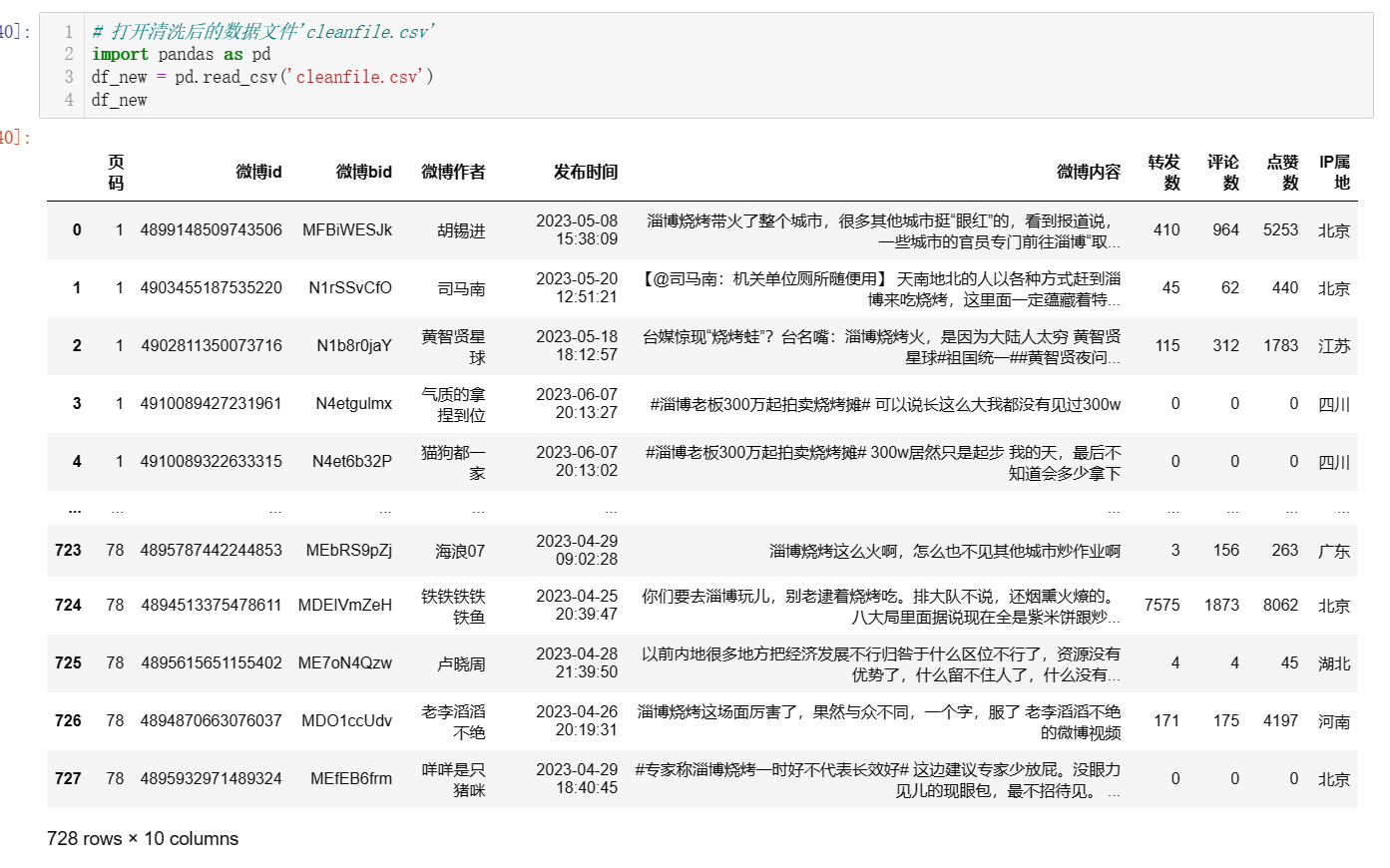Select the author cell '卢晓周'
The image size is (1390, 868).
(461, 663)
